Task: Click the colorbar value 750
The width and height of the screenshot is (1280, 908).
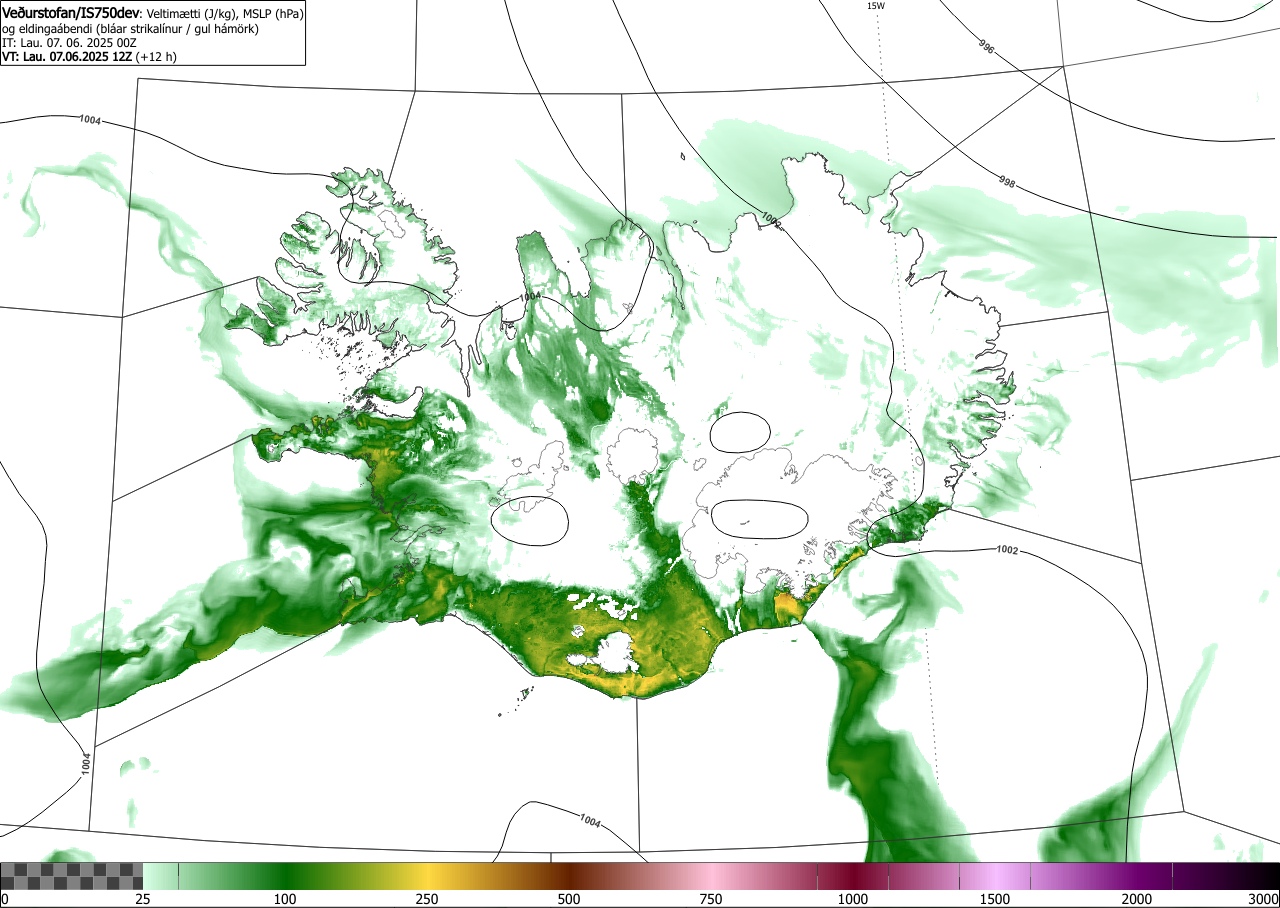Action: 711,899
